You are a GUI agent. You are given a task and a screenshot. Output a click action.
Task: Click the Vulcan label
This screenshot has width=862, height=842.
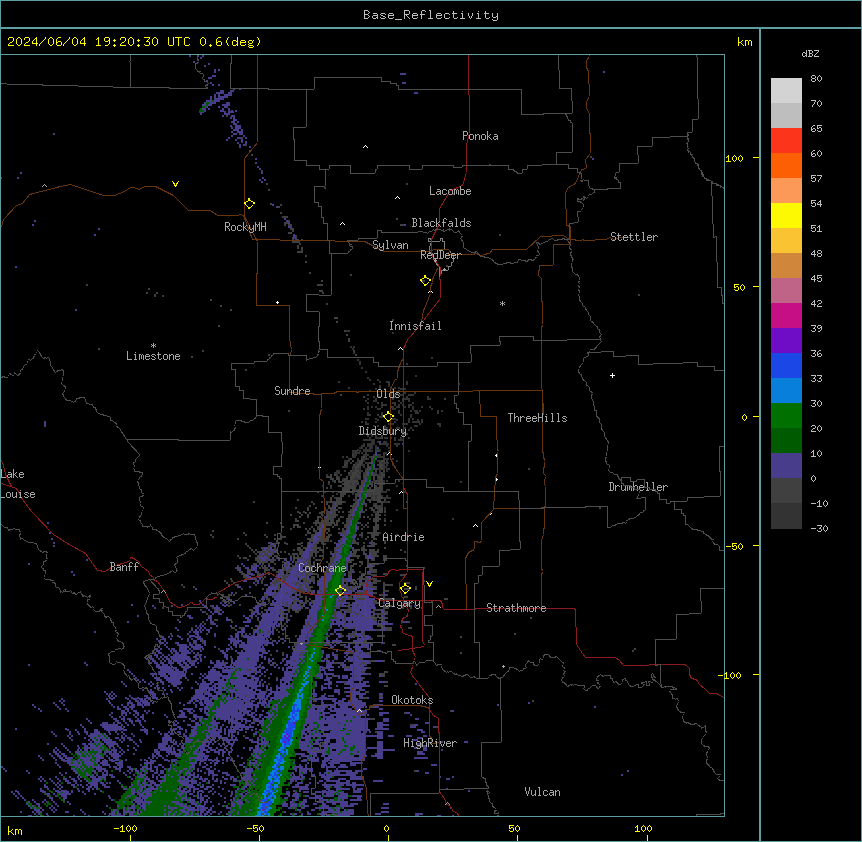(543, 792)
